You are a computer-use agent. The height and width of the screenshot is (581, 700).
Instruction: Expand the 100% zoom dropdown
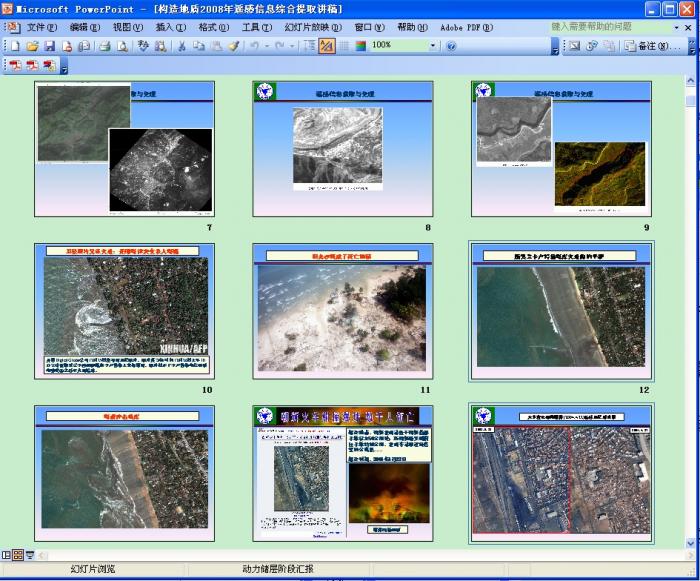point(433,46)
